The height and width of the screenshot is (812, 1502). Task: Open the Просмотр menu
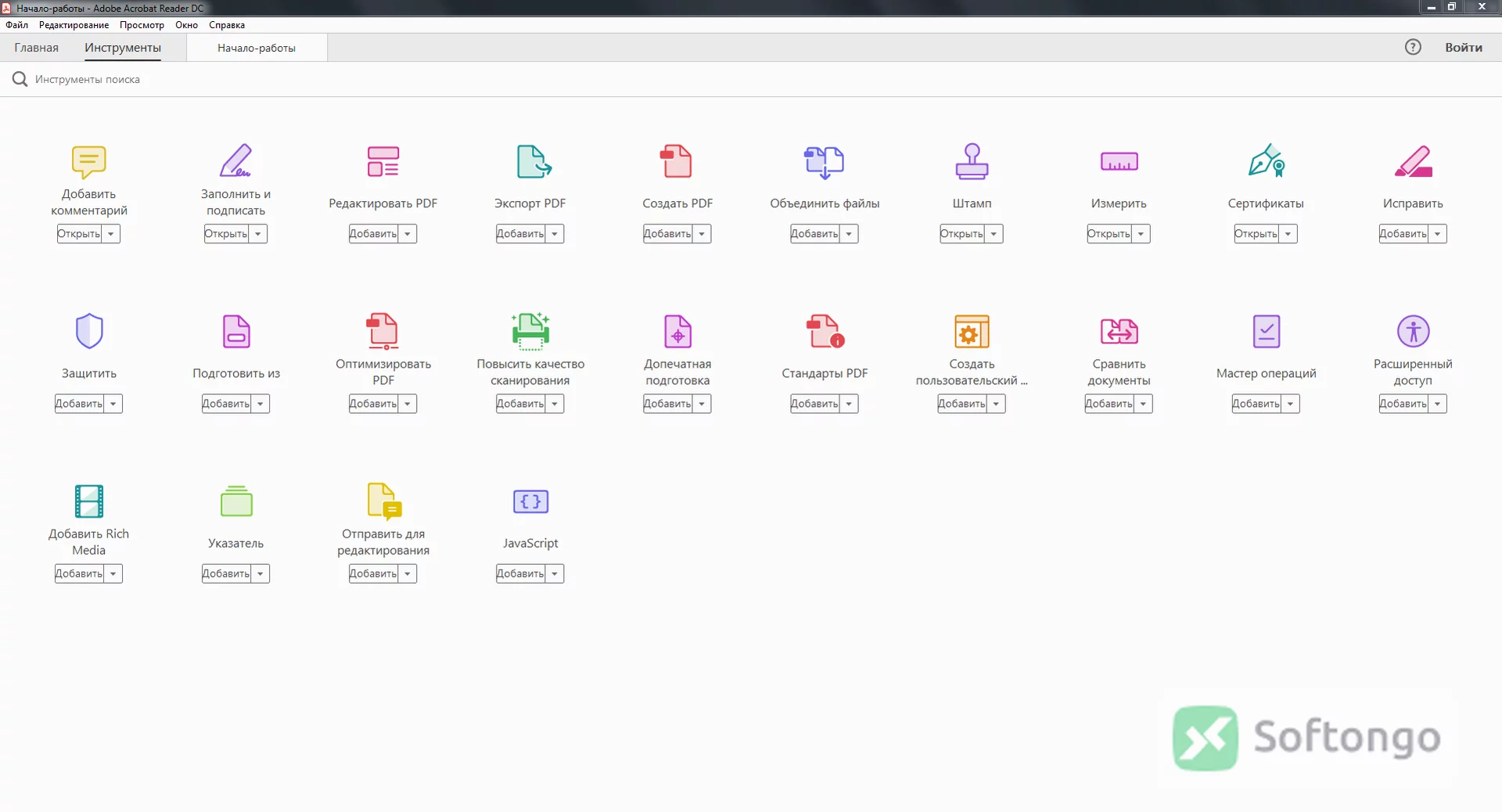[142, 25]
